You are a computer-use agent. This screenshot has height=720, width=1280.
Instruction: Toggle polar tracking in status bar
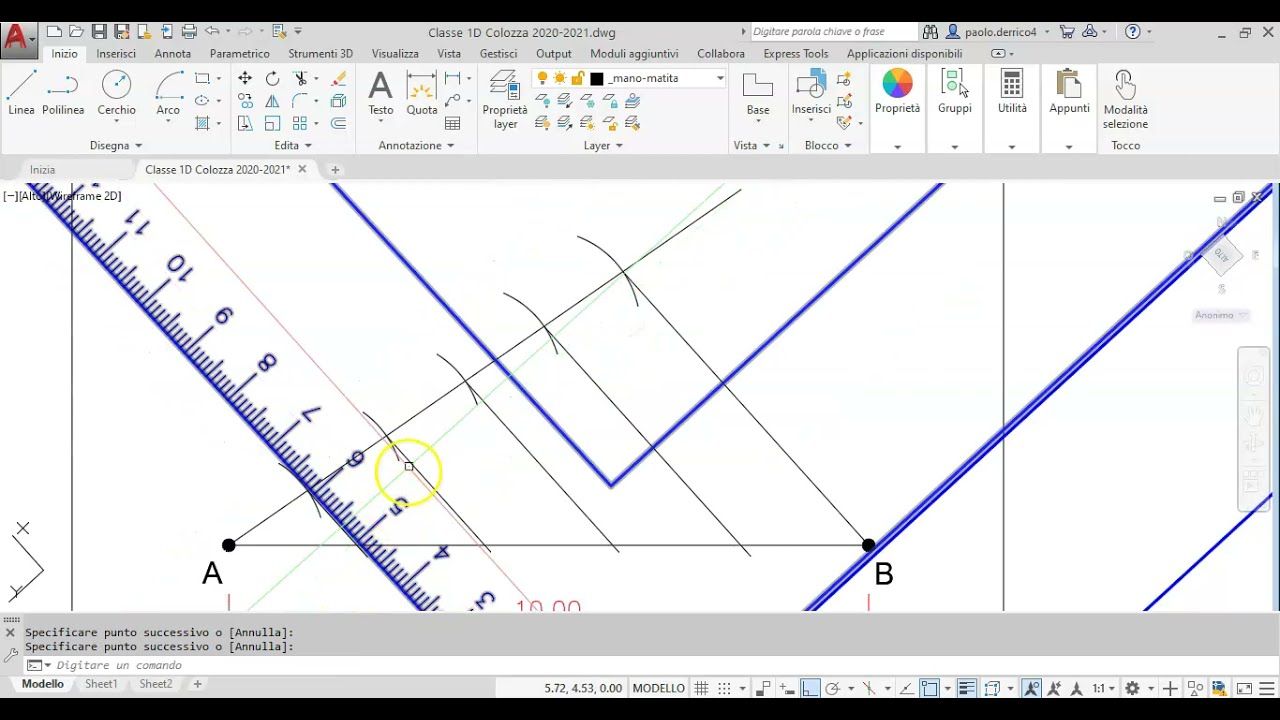tap(832, 688)
